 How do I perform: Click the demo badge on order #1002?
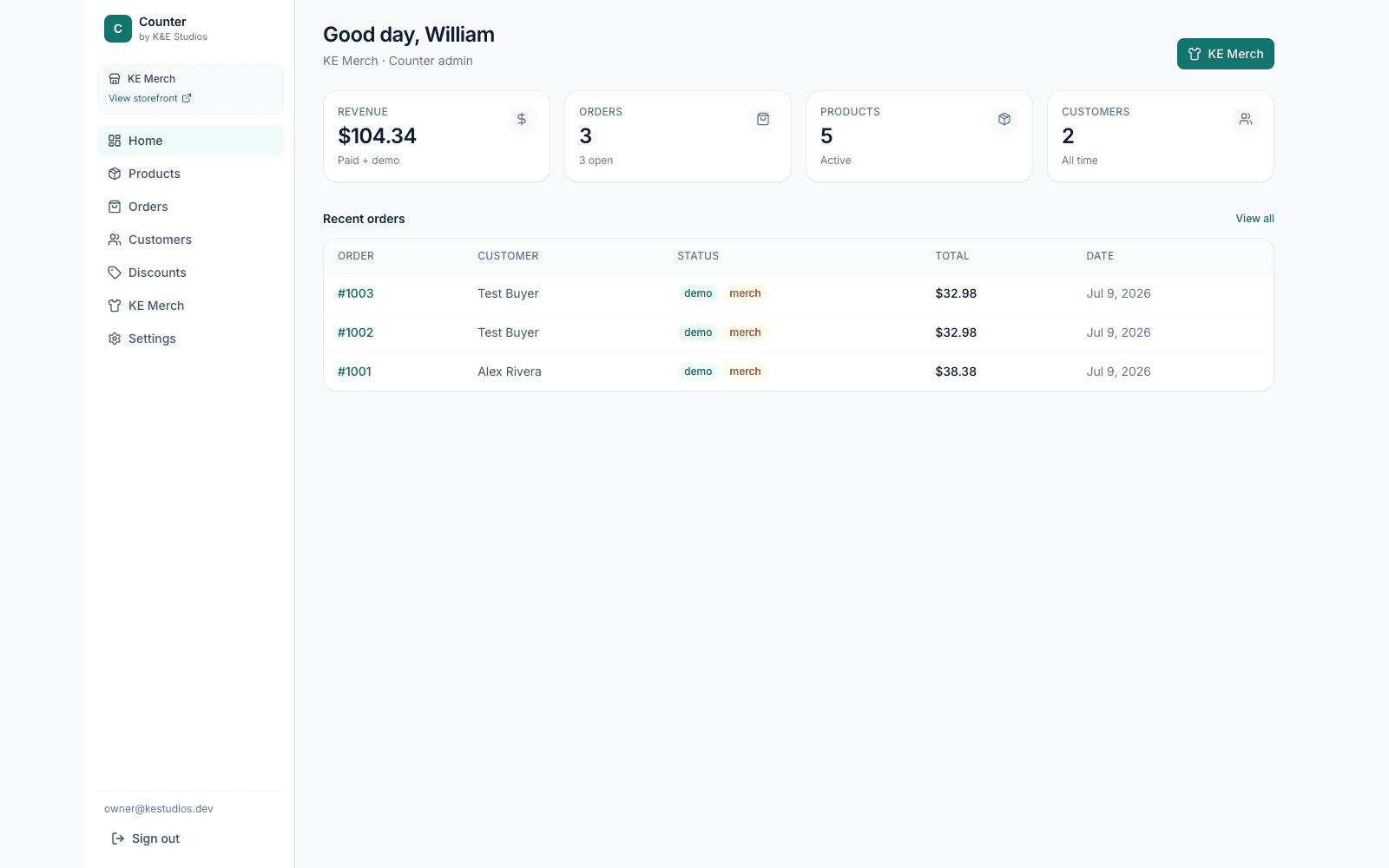698,332
